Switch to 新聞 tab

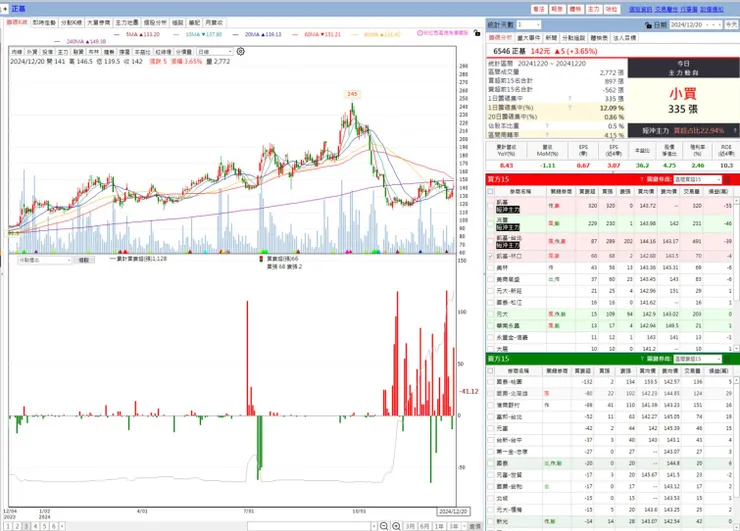click(551, 38)
